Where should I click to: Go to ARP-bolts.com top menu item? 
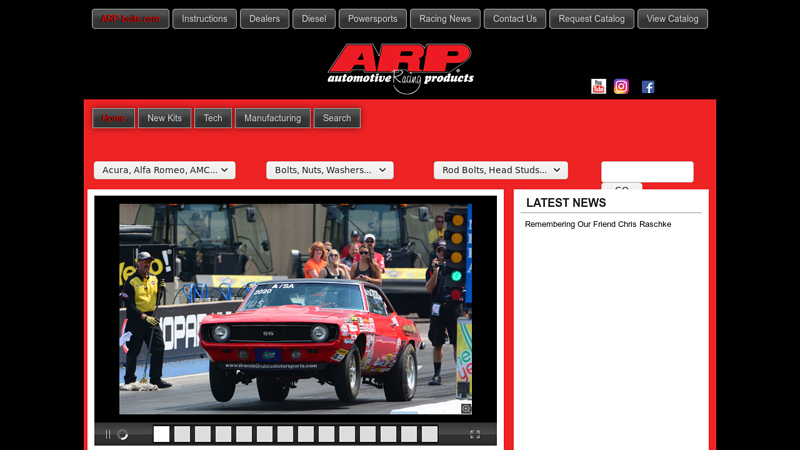click(130, 19)
